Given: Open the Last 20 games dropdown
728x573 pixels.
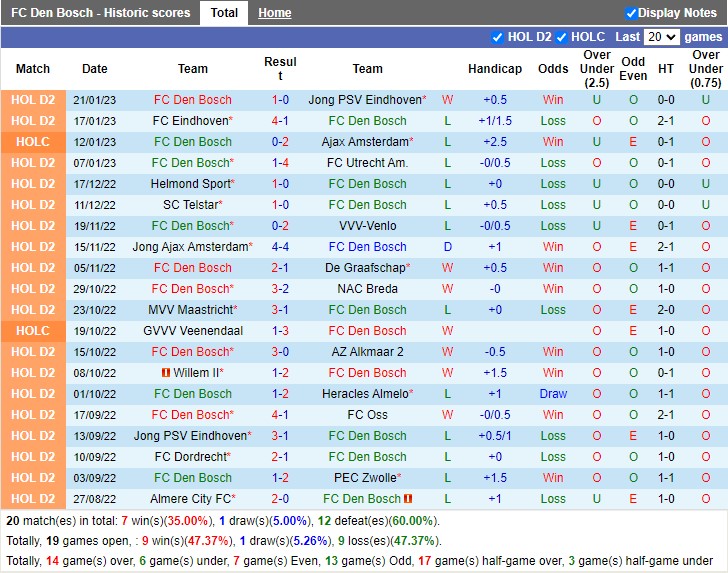Looking at the screenshot, I should point(662,37).
